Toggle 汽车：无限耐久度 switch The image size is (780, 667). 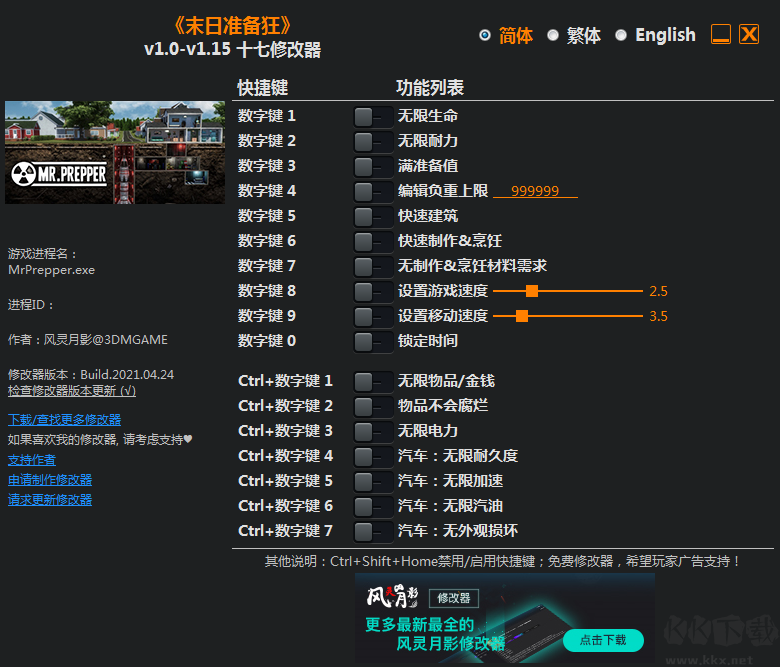pos(373,457)
